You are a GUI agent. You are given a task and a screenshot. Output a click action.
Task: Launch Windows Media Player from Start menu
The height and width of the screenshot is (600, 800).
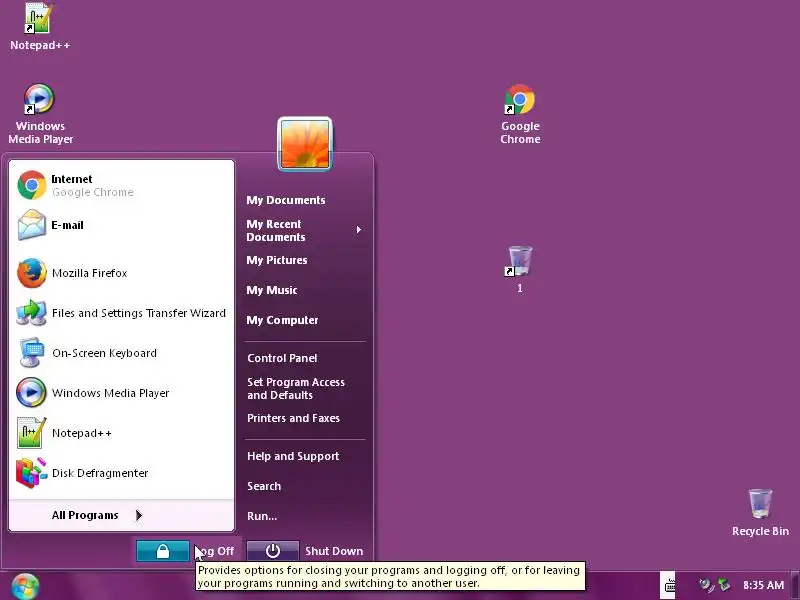click(121, 393)
